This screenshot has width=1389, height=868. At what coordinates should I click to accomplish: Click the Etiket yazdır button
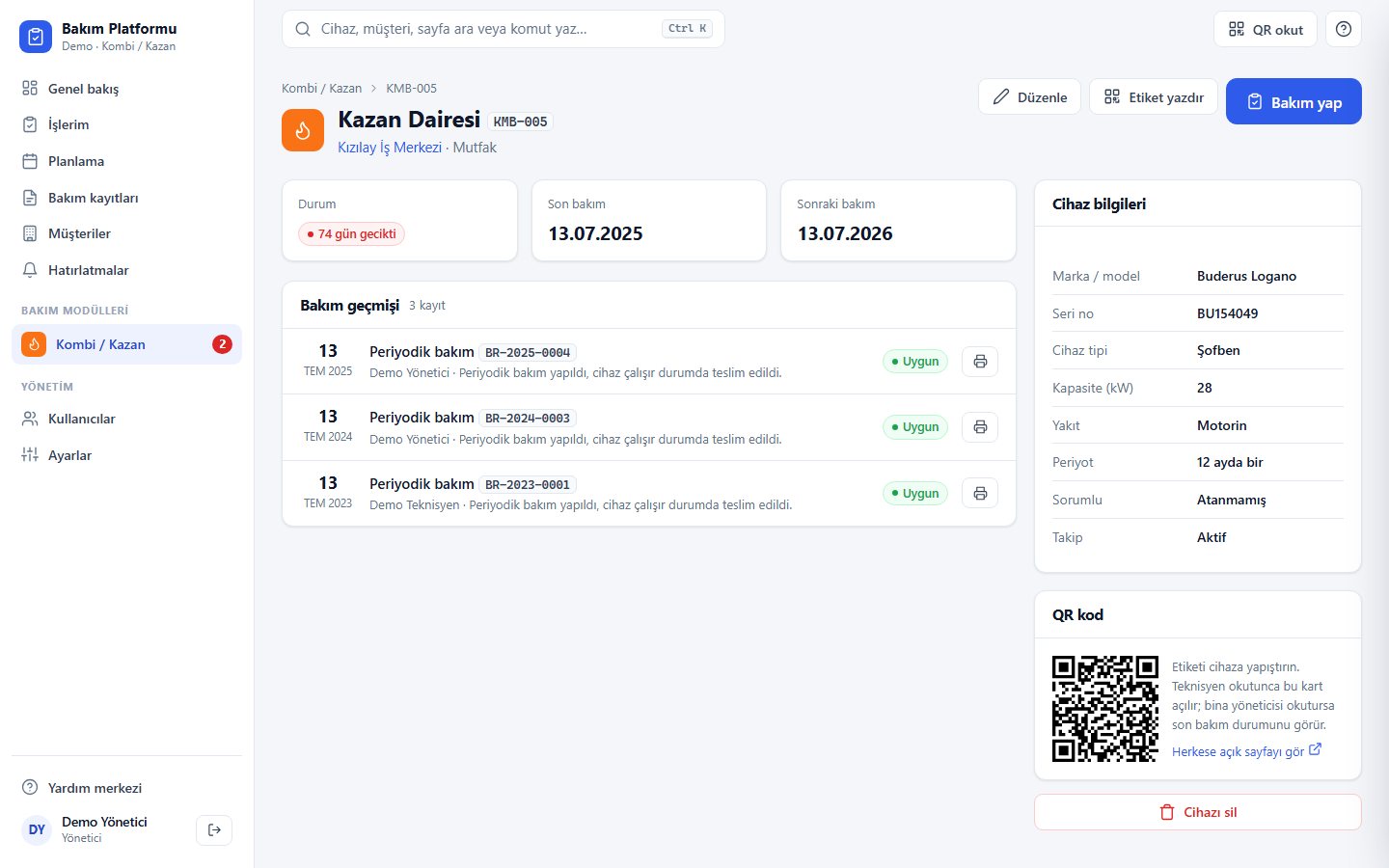1154,96
